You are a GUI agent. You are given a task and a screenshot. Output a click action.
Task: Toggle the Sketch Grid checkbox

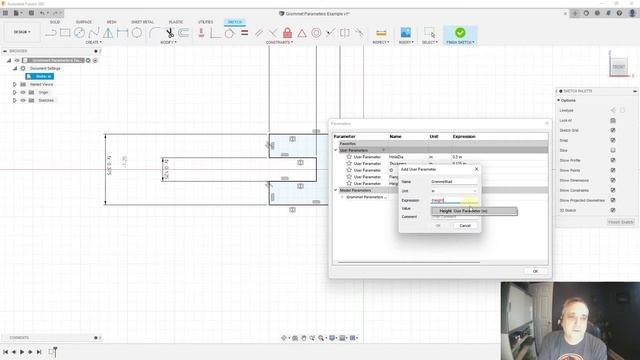[x=613, y=130]
